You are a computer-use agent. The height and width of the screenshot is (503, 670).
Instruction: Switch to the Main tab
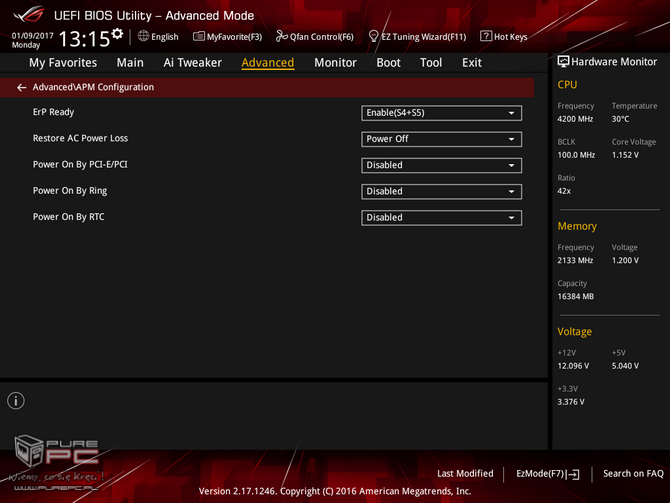(130, 63)
